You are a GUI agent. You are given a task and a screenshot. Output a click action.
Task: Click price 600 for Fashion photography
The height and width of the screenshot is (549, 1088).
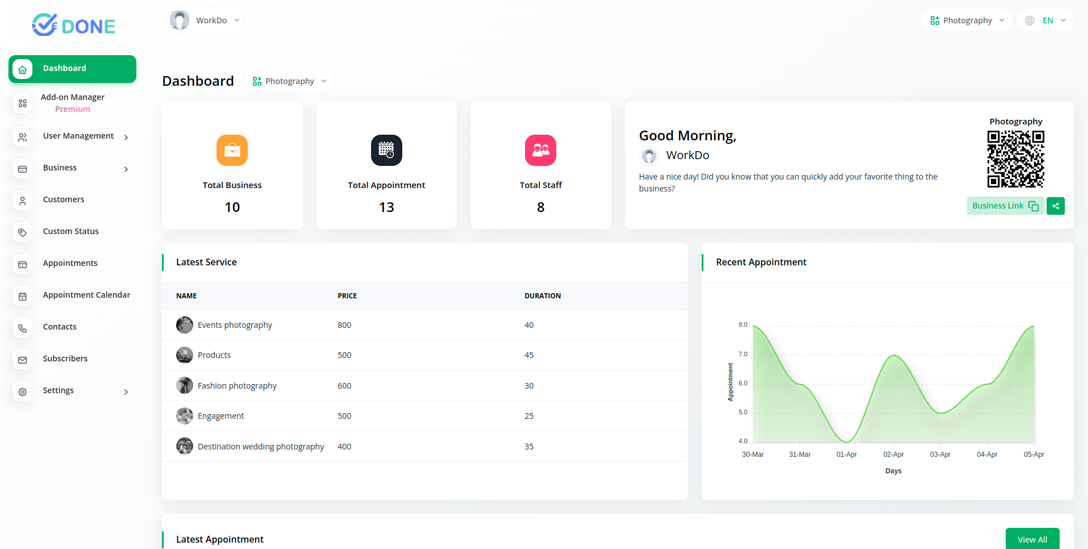[x=344, y=386]
